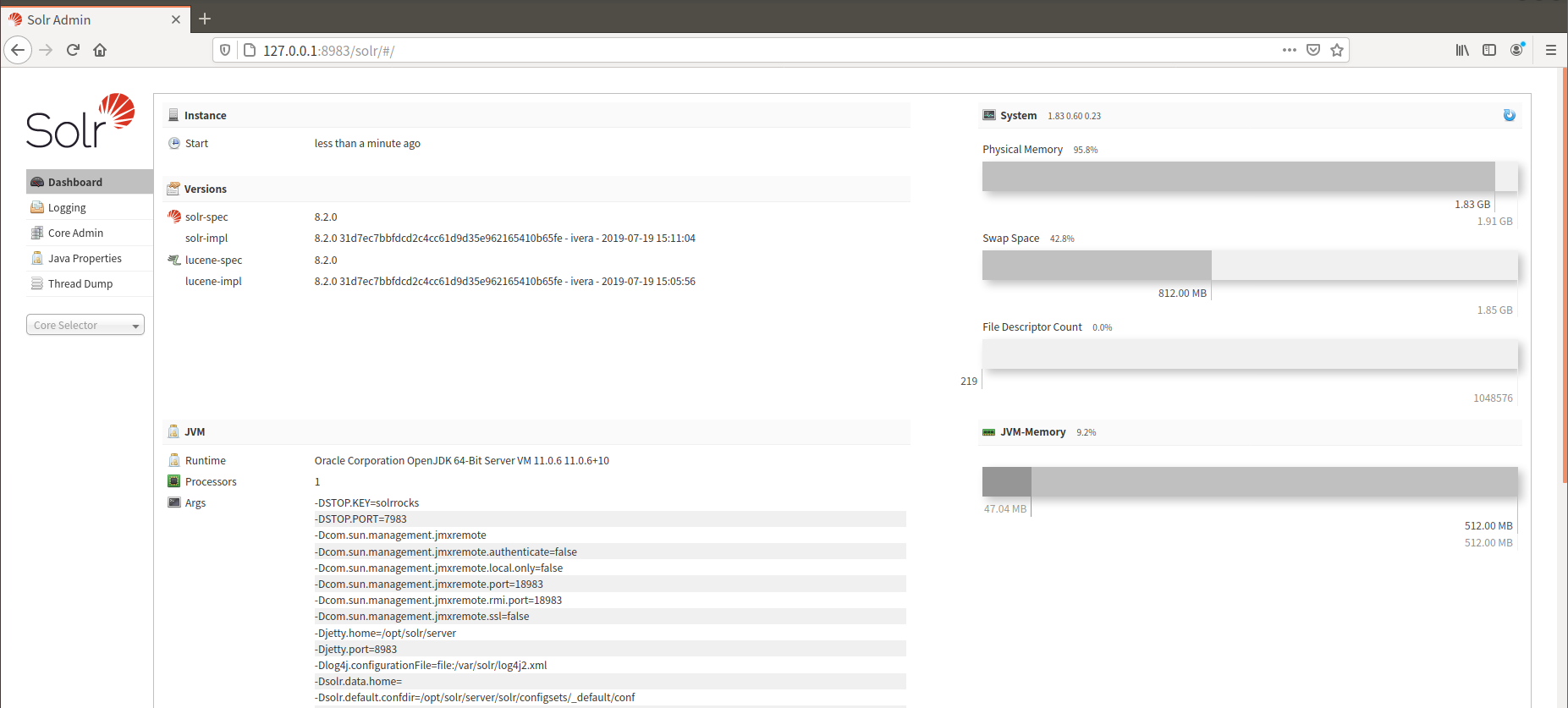Image resolution: width=1568 pixels, height=708 pixels.
Task: Click the Runtime OpenJDK value
Action: (461, 460)
